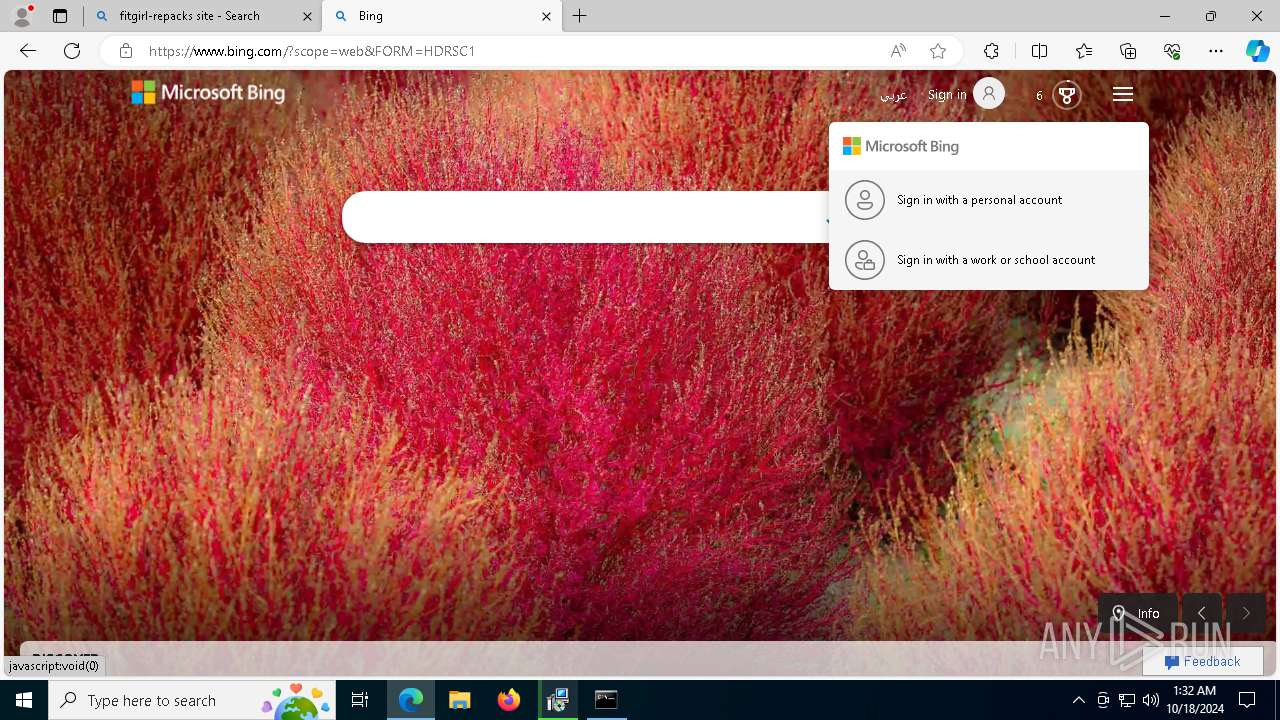Launch Copilot sidebar
The image size is (1280, 720).
[1258, 51]
